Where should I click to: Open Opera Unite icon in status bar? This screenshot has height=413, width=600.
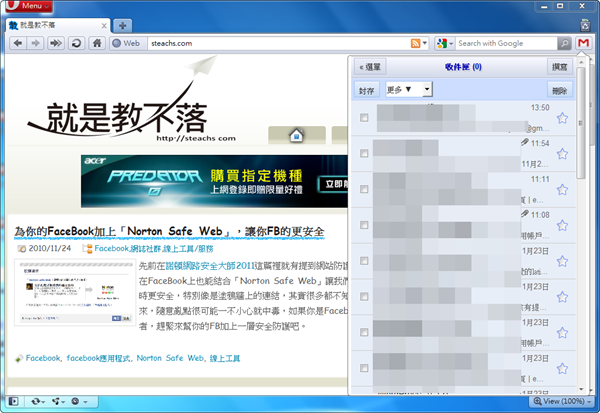[x=58, y=401]
